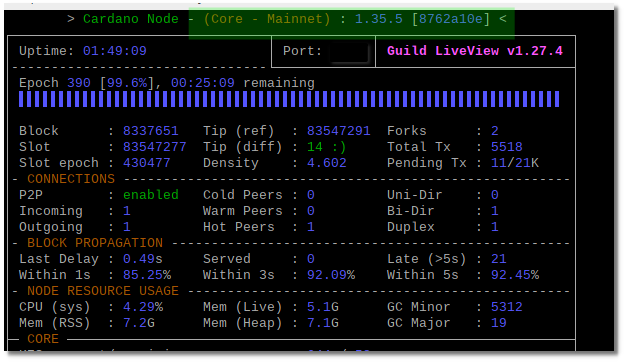624x362 pixels.
Task: Click the uptime value 01:49:09
Action: 115,51
